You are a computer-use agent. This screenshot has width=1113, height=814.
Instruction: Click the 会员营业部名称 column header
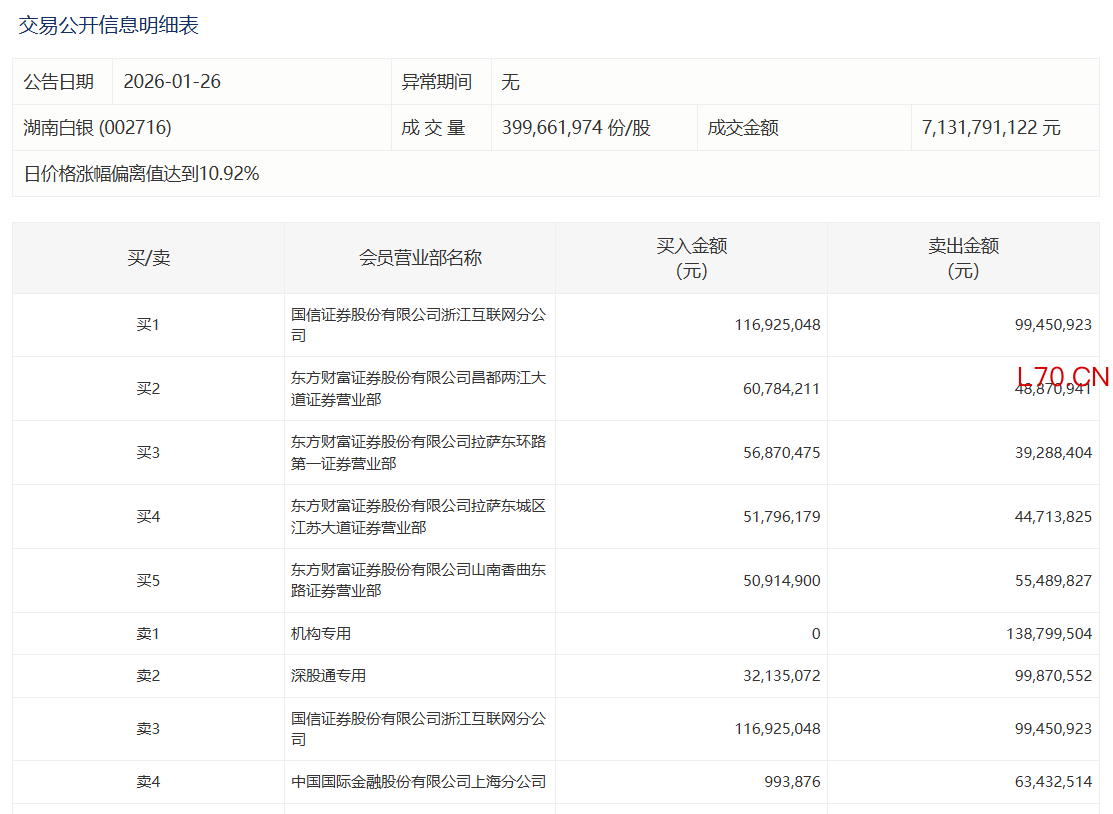(x=420, y=258)
